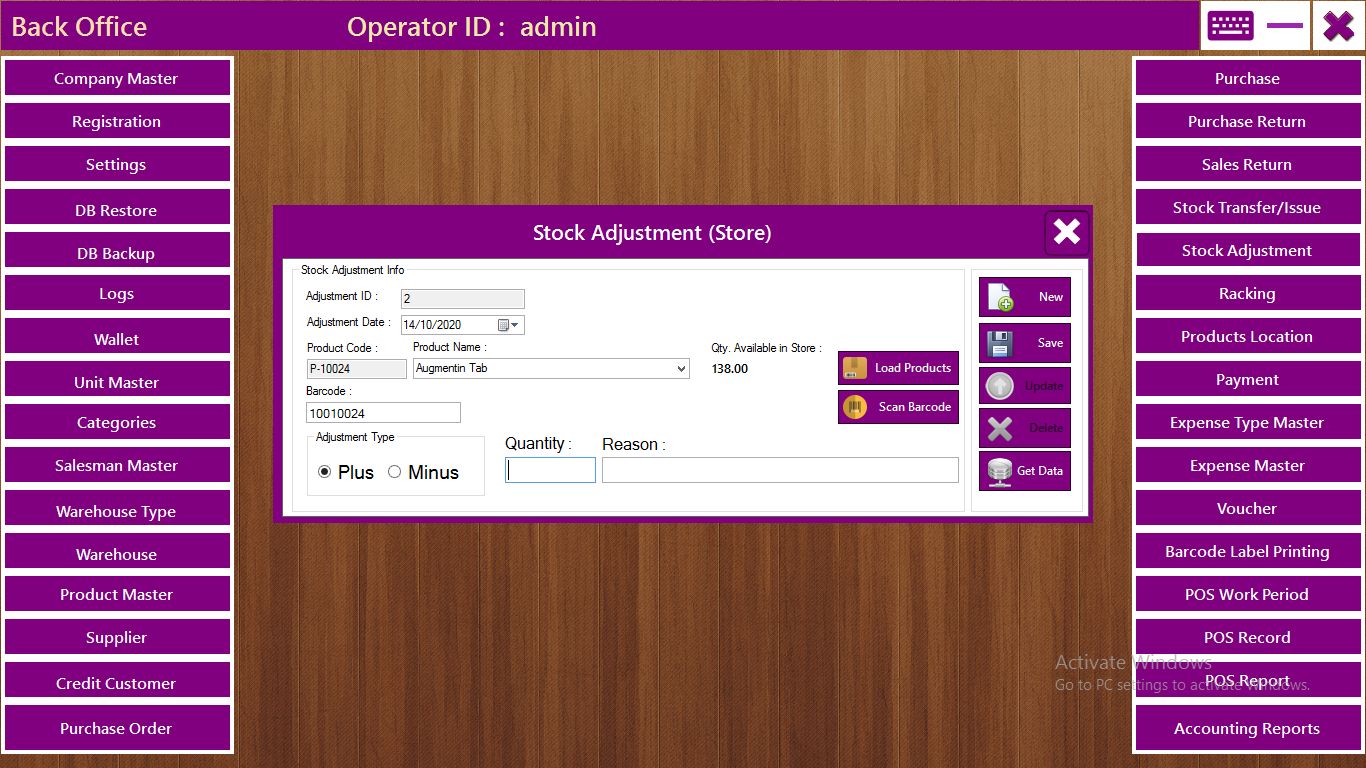Screen dimensions: 1366x768
Task: Open the Registration module
Action: coord(117,121)
